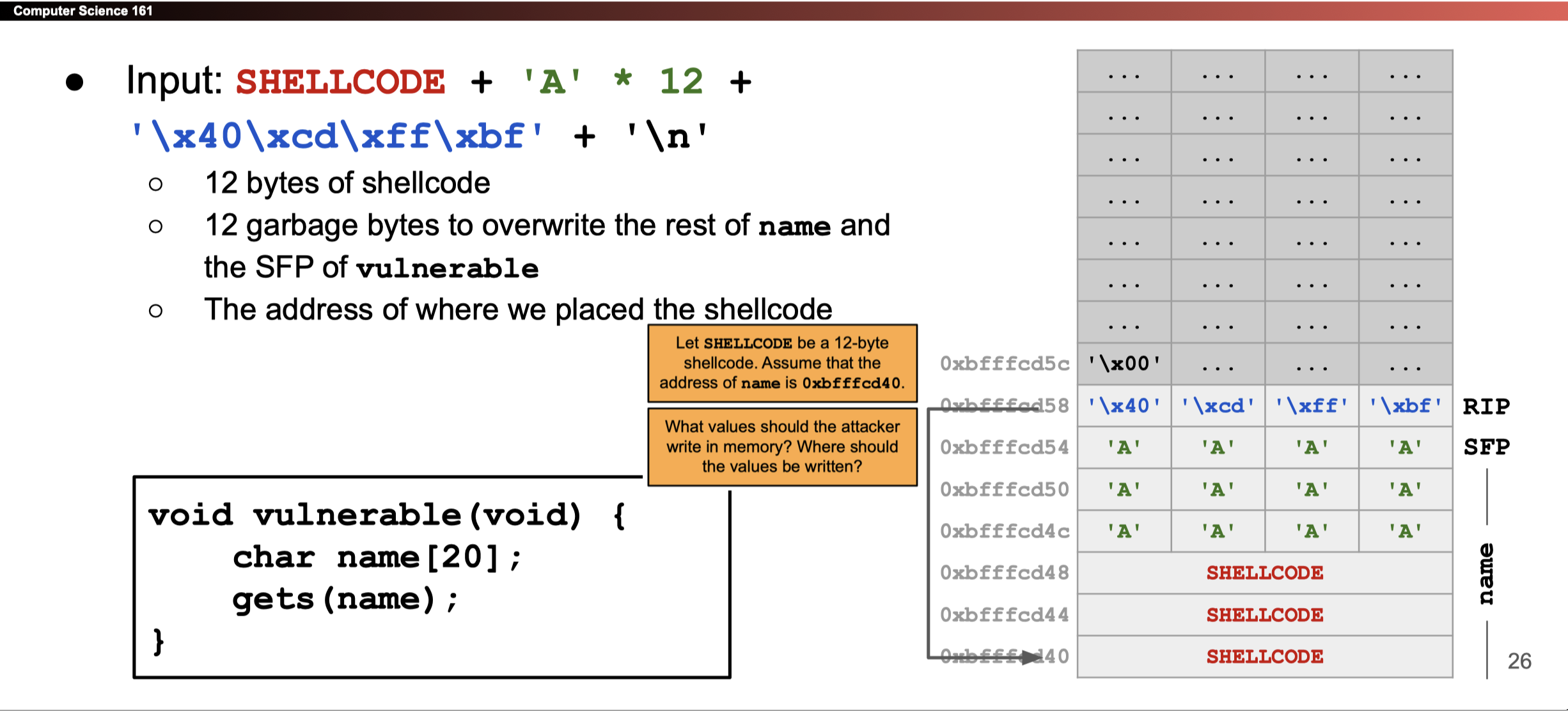
Task: Click the RIP label beside the stack
Action: [1486, 407]
